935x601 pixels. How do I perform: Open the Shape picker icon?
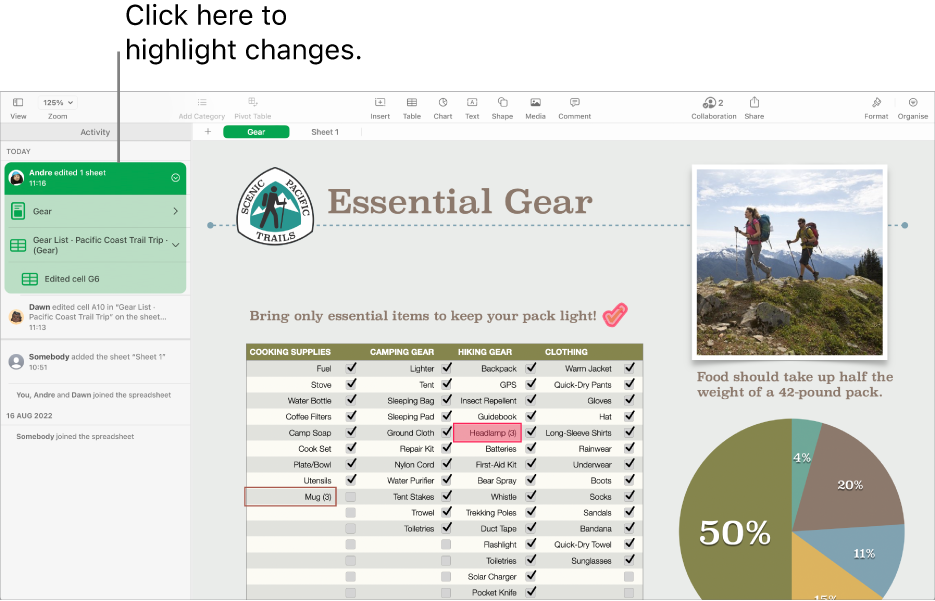[502, 105]
